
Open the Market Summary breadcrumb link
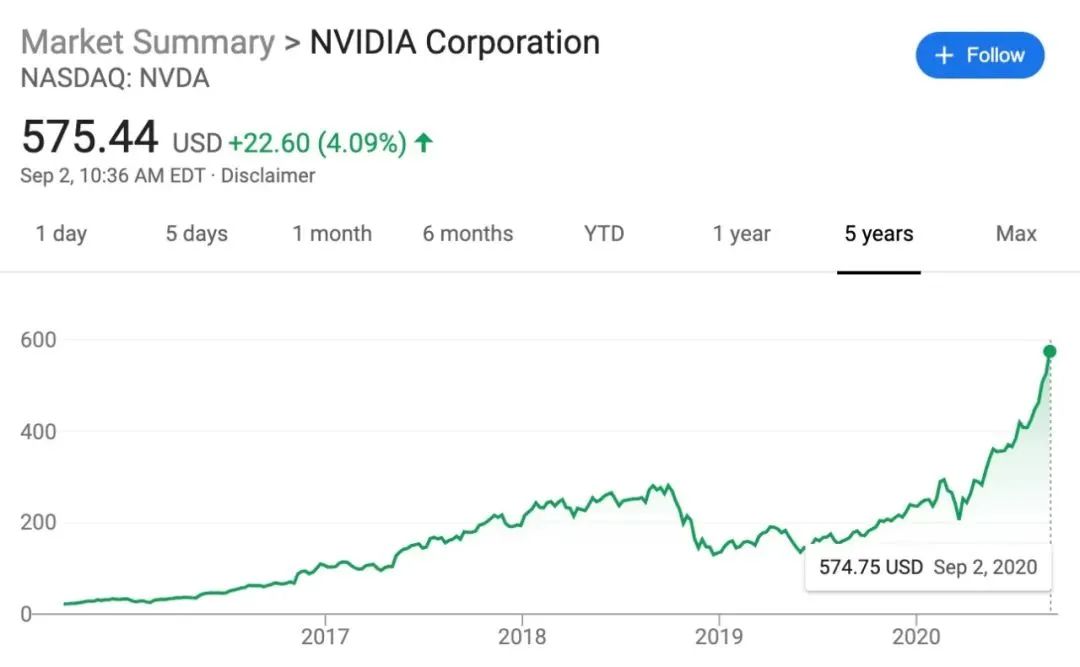tap(147, 42)
